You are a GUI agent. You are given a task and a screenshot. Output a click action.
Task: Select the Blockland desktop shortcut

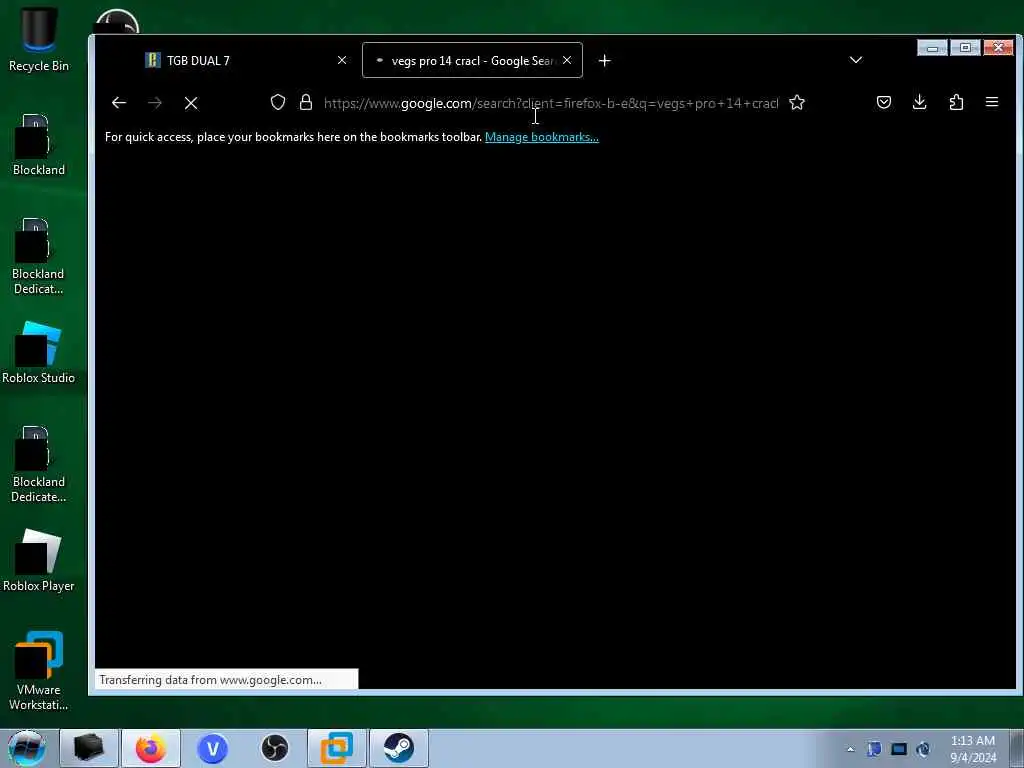39,145
